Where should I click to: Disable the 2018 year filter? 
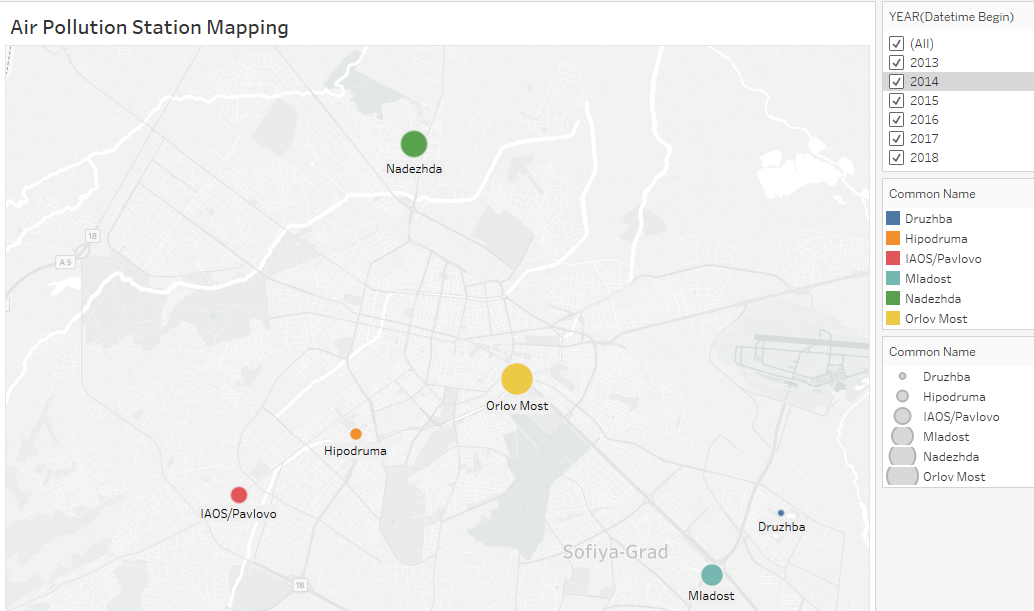point(897,158)
